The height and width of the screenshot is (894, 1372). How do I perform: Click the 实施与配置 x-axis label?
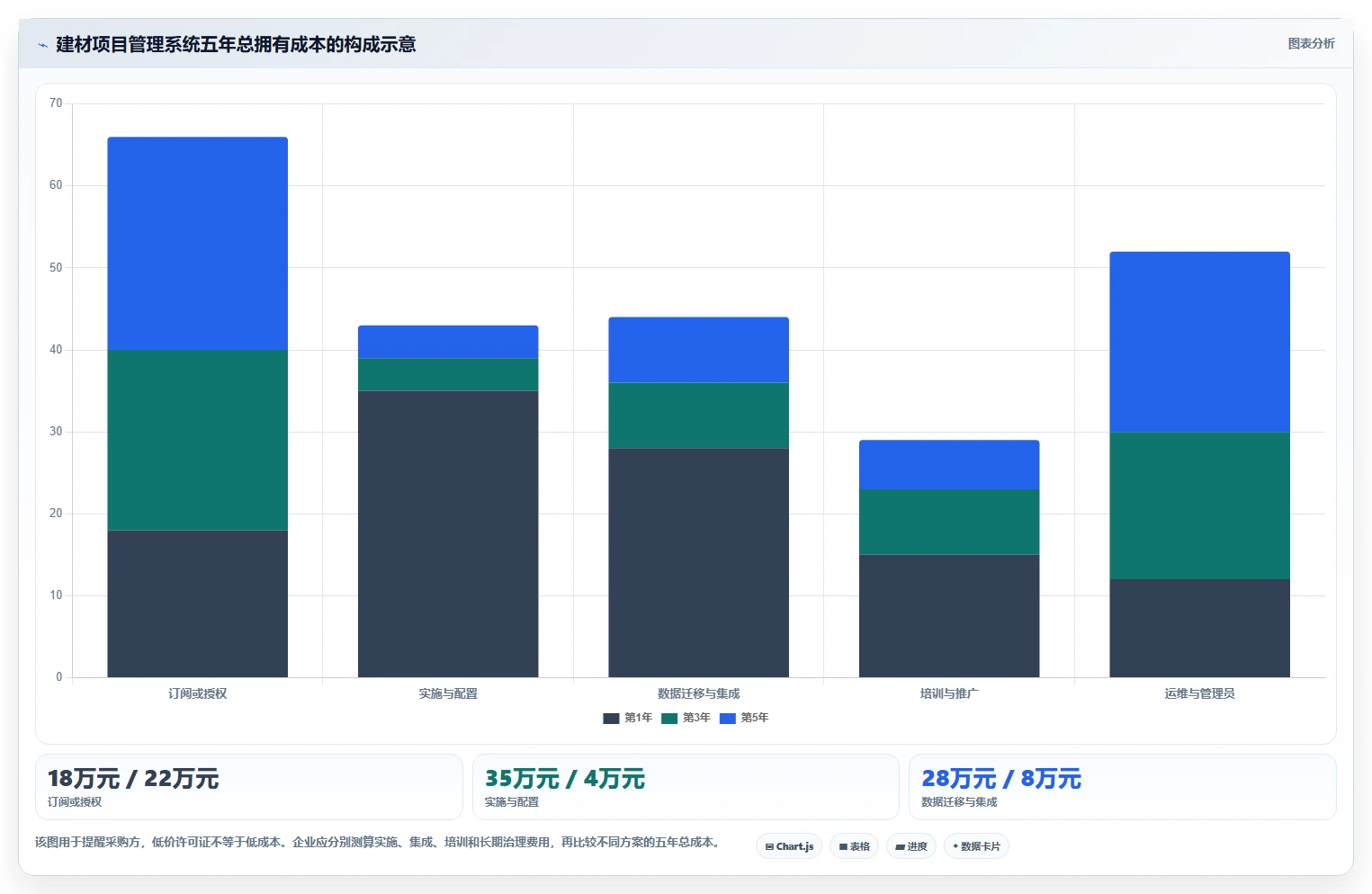click(448, 693)
